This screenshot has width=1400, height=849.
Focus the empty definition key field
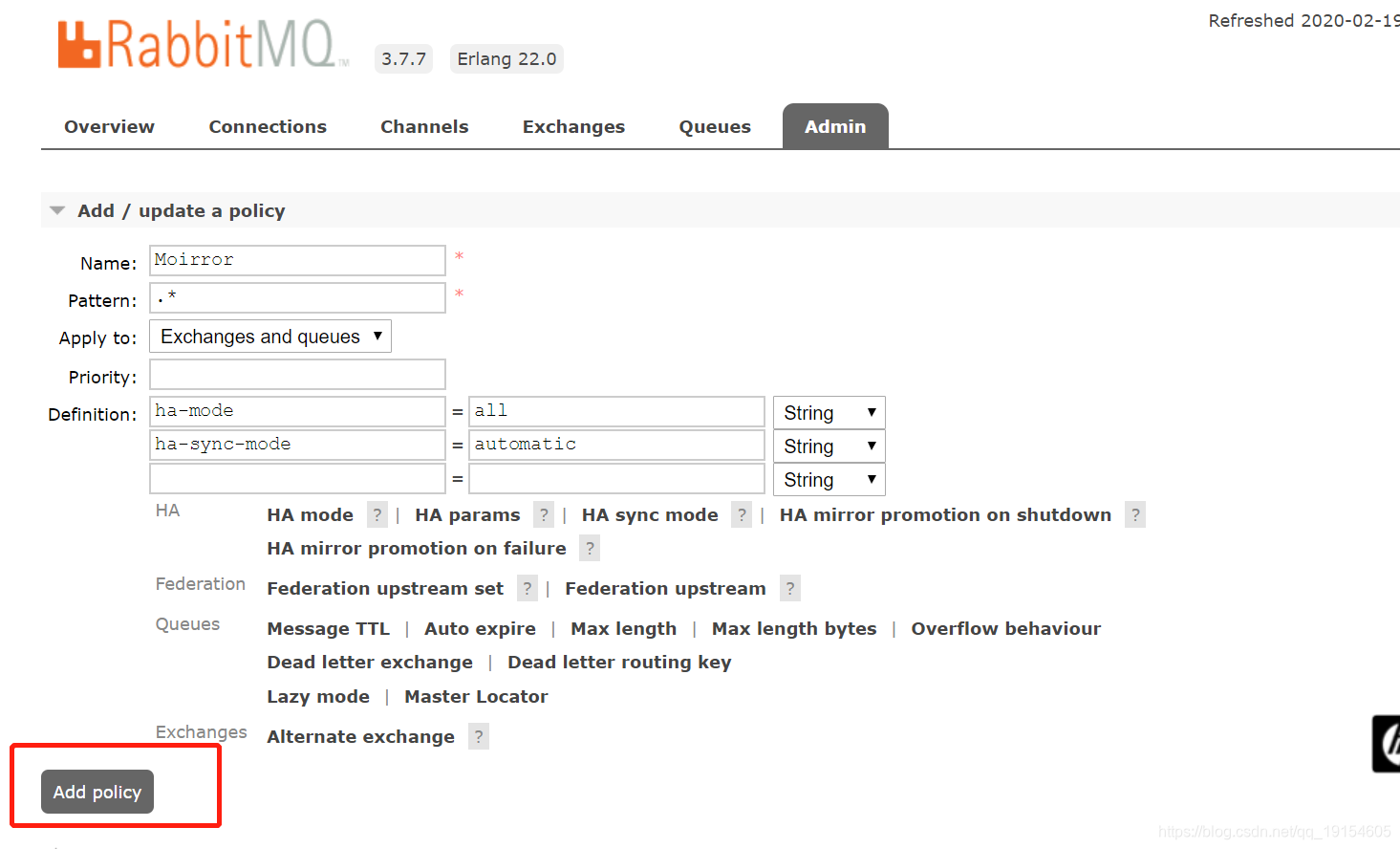(297, 479)
